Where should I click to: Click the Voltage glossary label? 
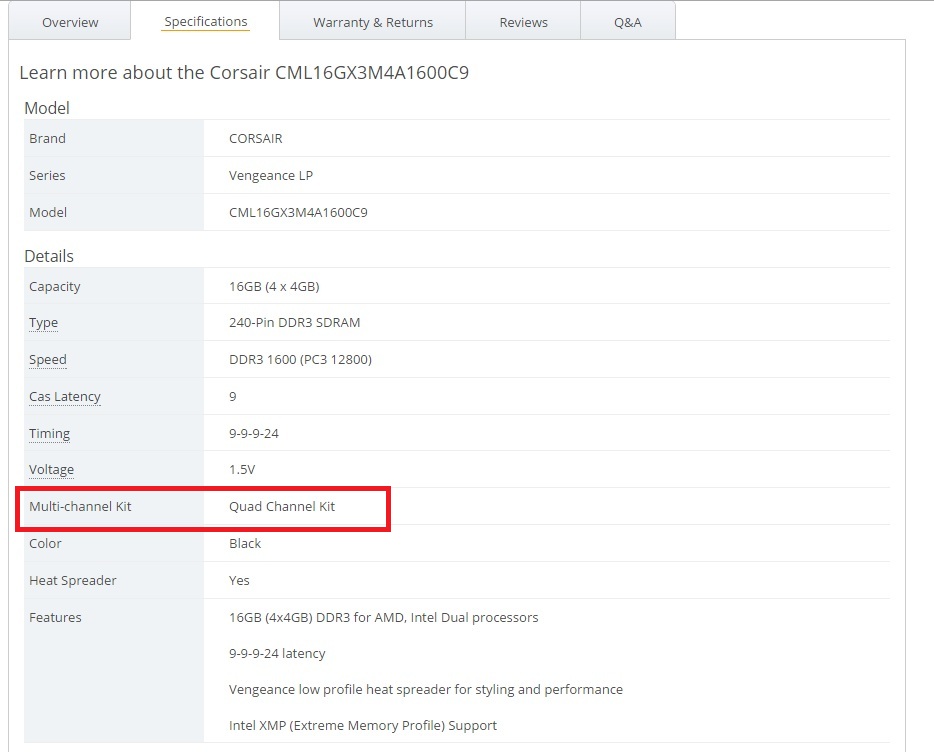[51, 470]
